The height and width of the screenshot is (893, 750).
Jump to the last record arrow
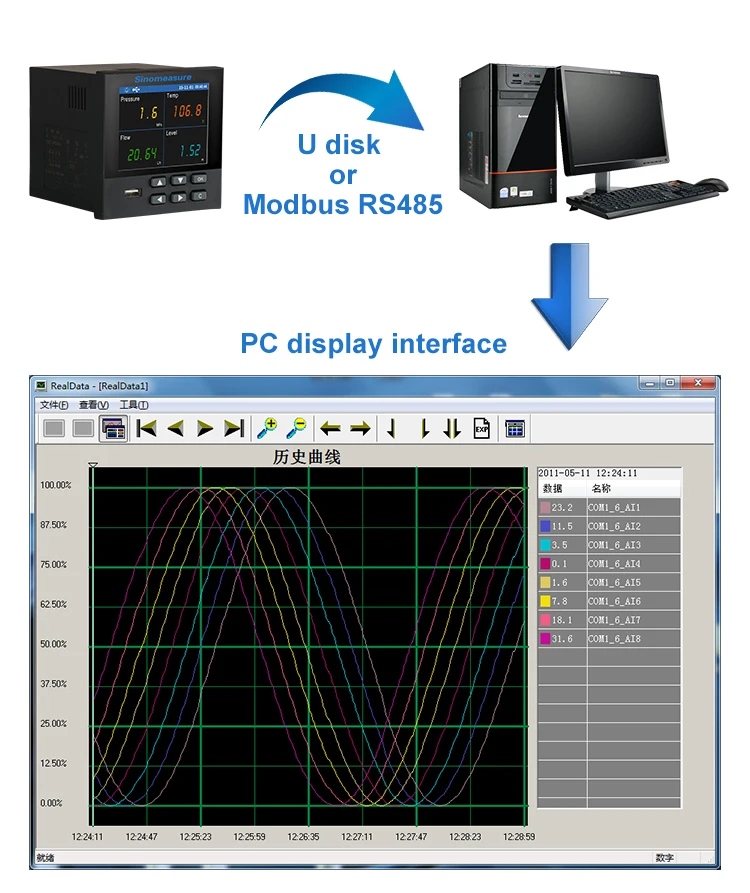(x=234, y=428)
